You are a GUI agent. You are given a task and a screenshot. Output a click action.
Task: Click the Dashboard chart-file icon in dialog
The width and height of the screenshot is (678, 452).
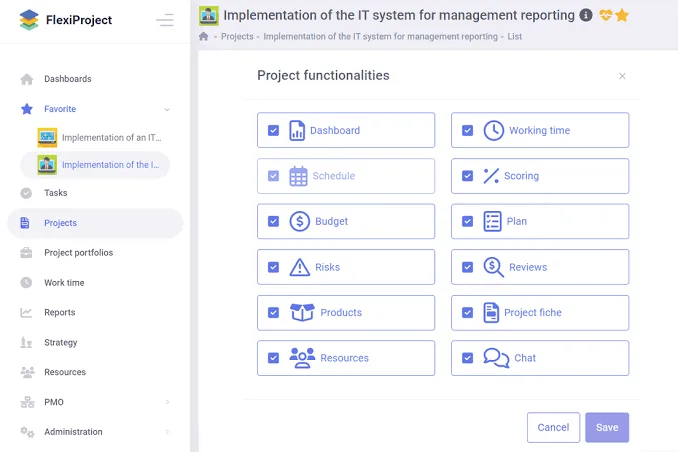pos(297,130)
